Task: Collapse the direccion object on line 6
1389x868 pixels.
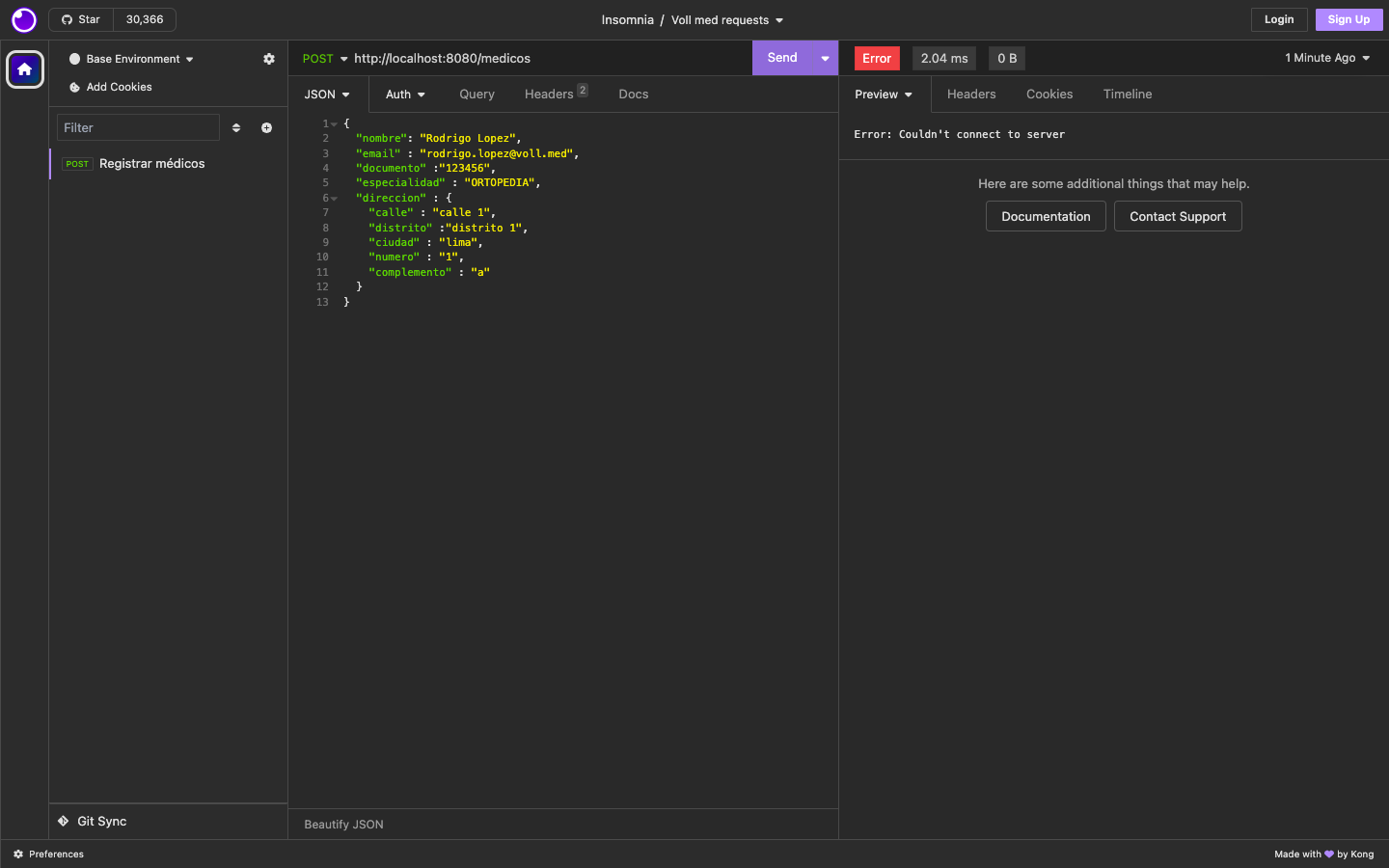Action: click(x=334, y=199)
